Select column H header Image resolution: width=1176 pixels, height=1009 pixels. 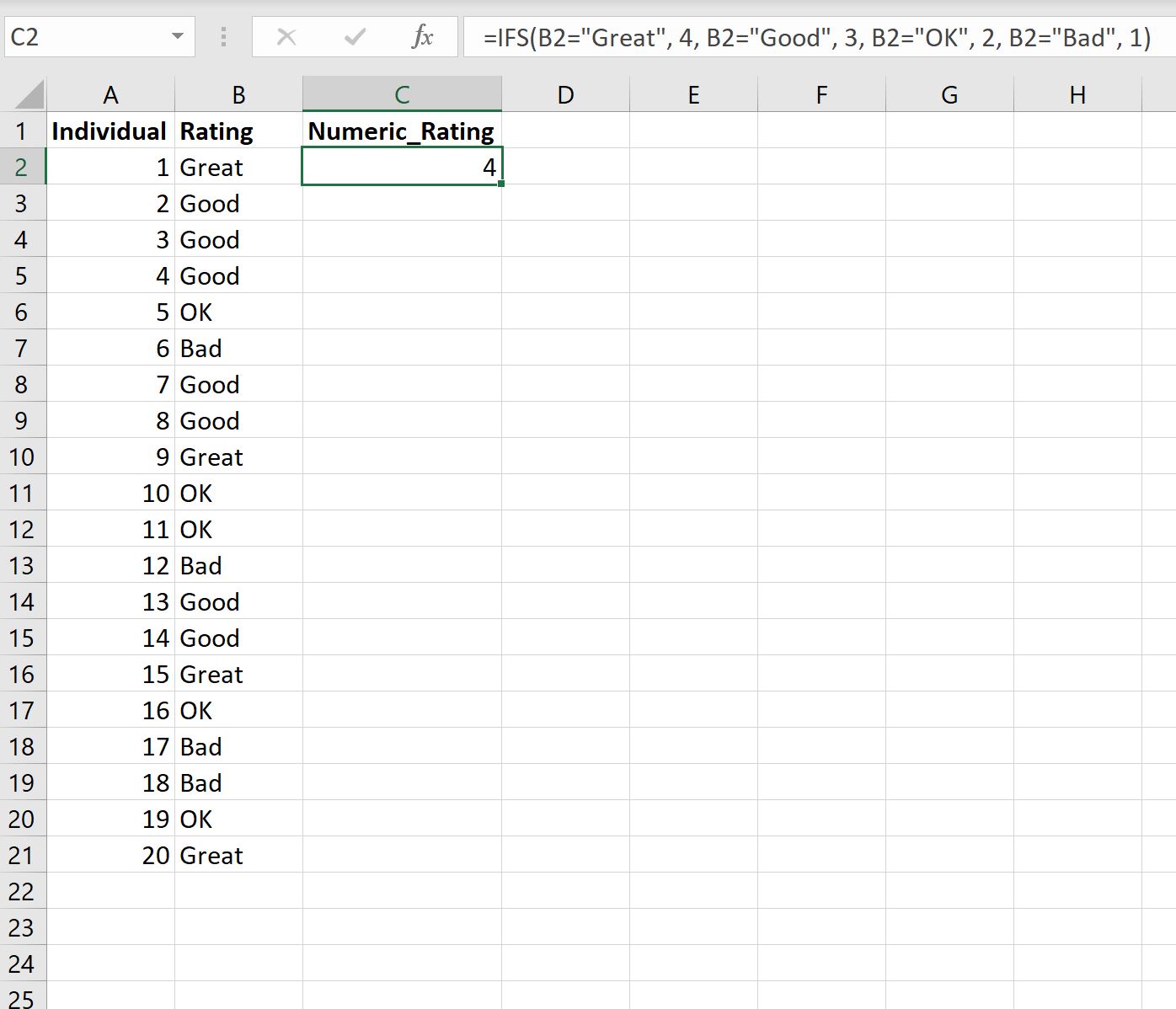(x=1077, y=95)
